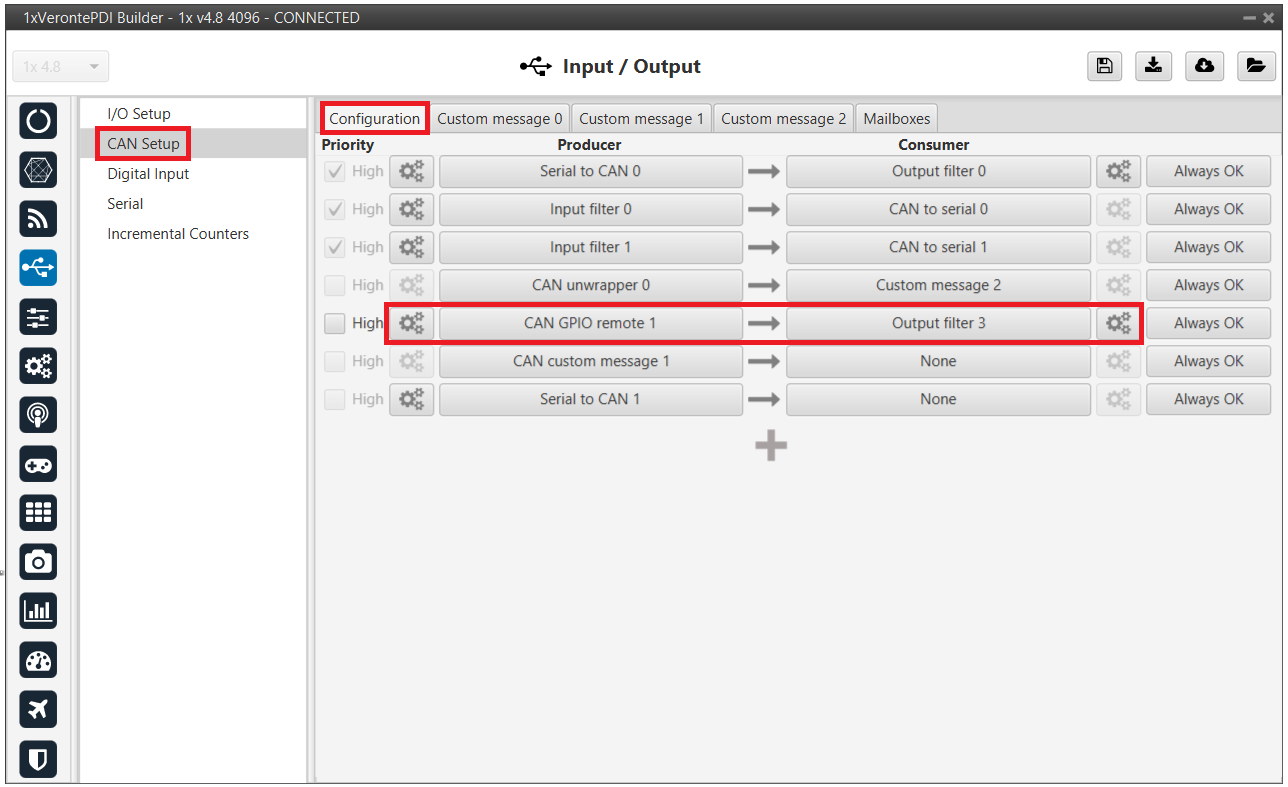This screenshot has height=787, width=1288.
Task: Click the Serial to CAN 0 producer button
Action: (591, 171)
